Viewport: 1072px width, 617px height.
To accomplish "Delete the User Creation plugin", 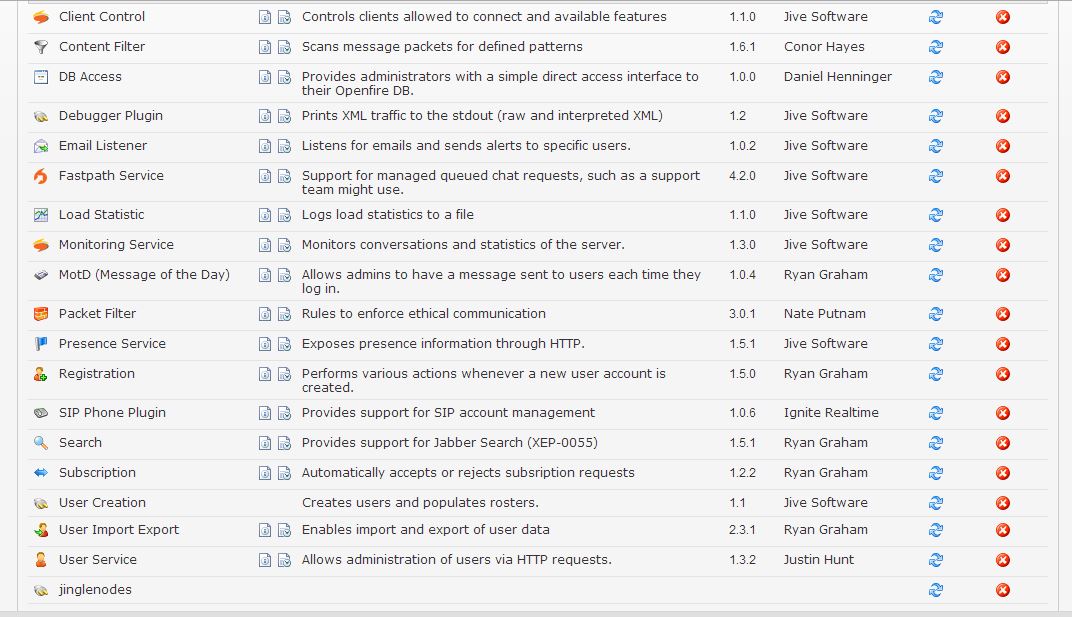I will (1003, 504).
